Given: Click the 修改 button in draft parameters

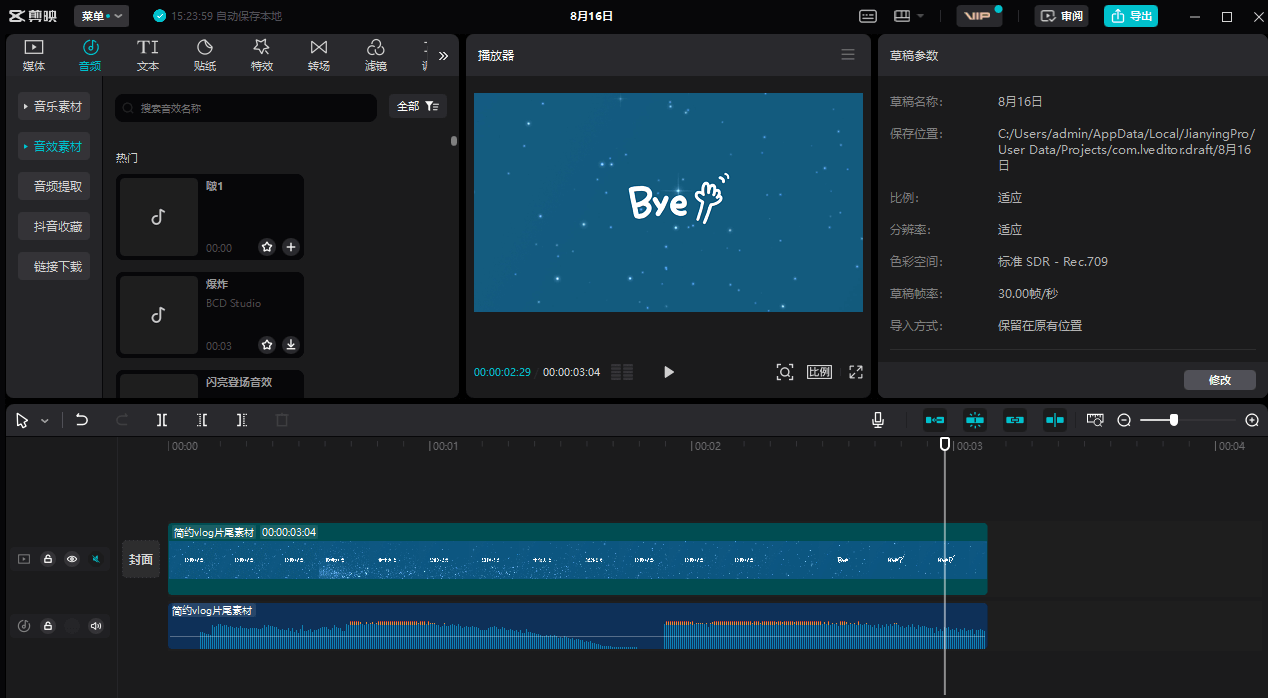Looking at the screenshot, I should [1219, 379].
